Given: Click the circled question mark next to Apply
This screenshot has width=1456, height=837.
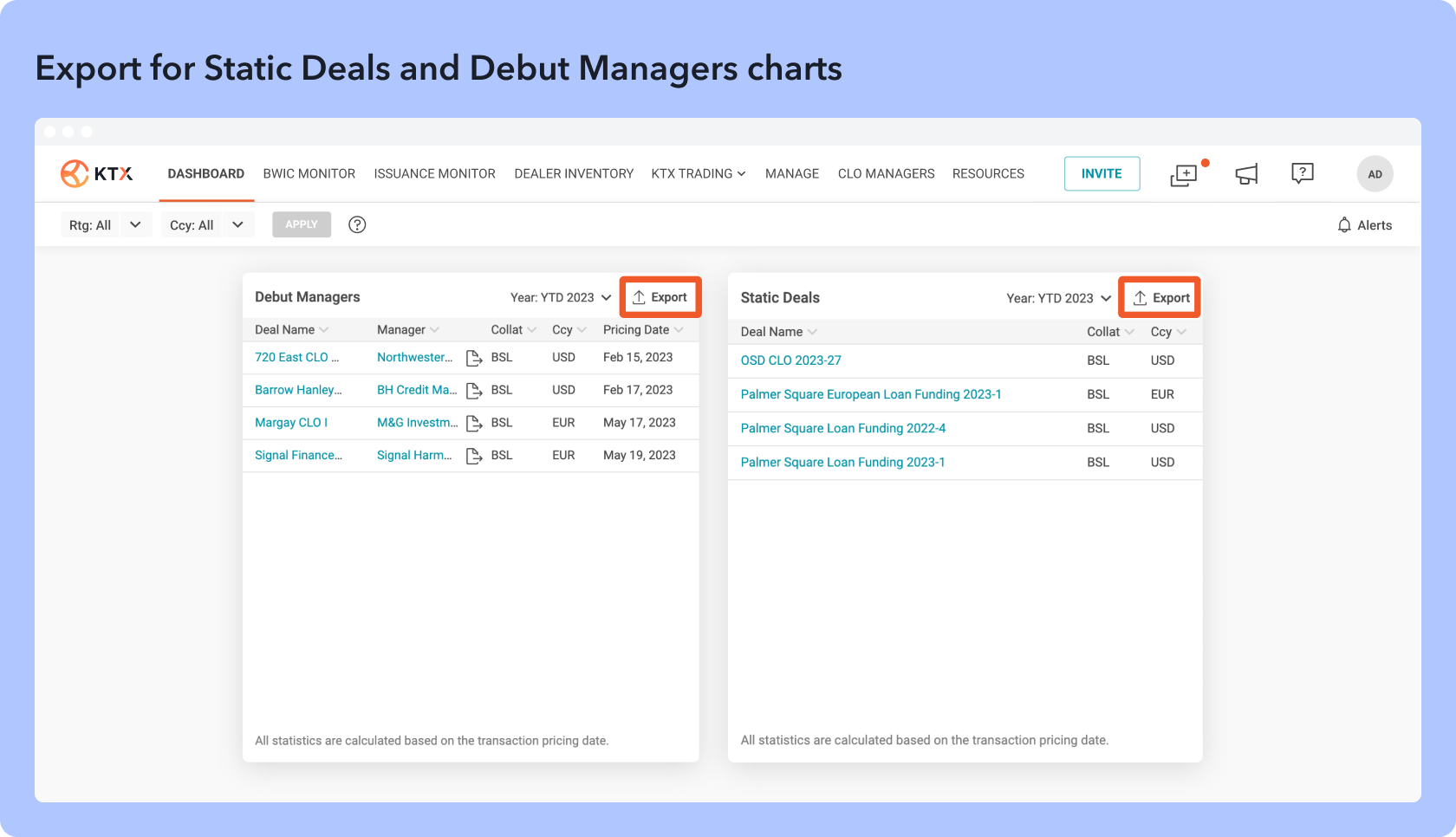Looking at the screenshot, I should (x=357, y=225).
